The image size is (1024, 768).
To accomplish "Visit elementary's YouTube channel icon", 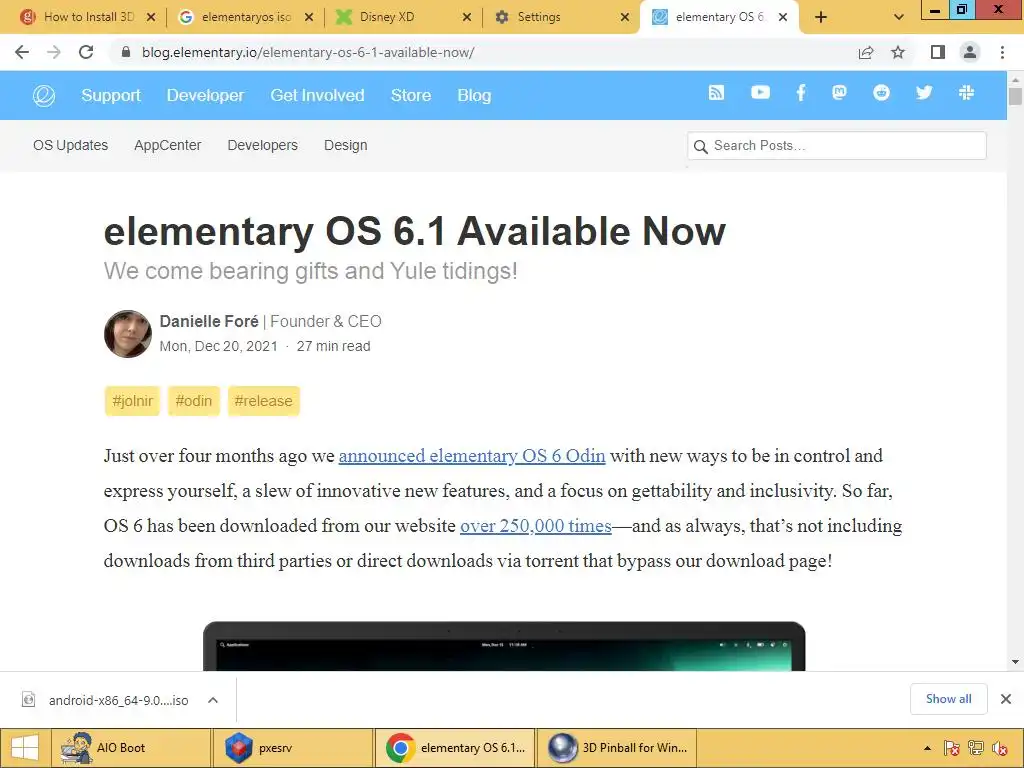I will pos(760,93).
